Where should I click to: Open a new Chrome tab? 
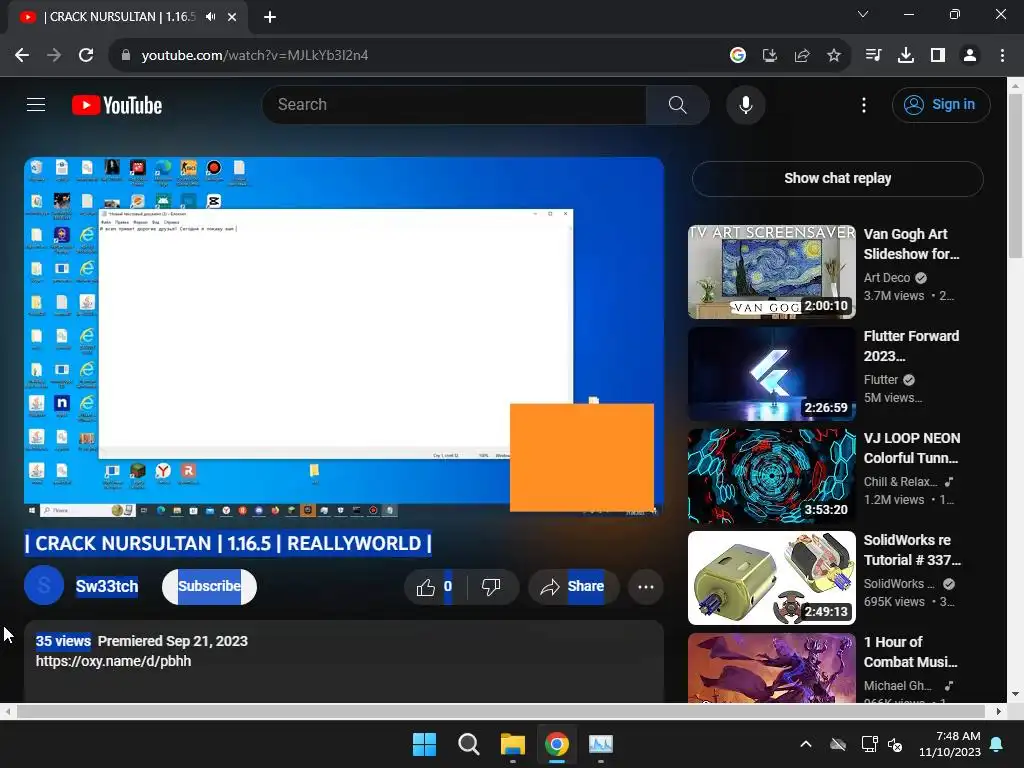tap(270, 17)
